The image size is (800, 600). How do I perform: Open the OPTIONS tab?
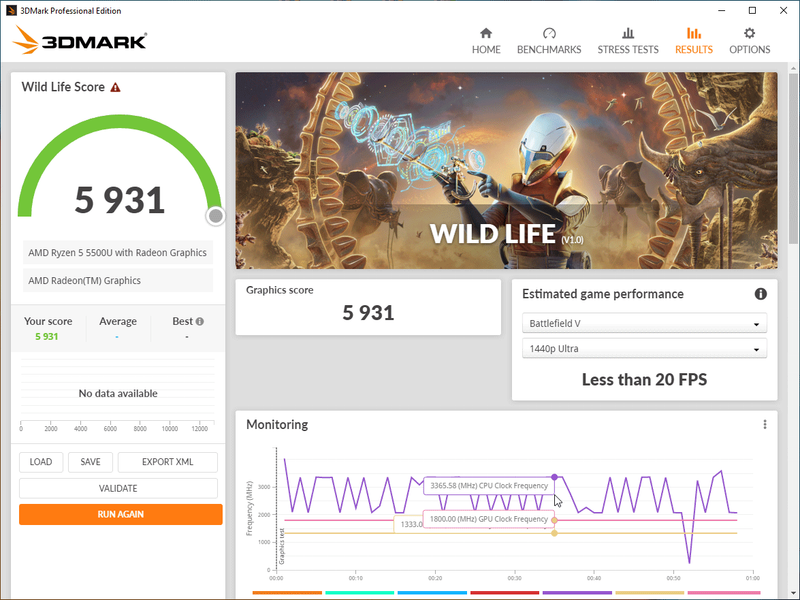click(749, 41)
